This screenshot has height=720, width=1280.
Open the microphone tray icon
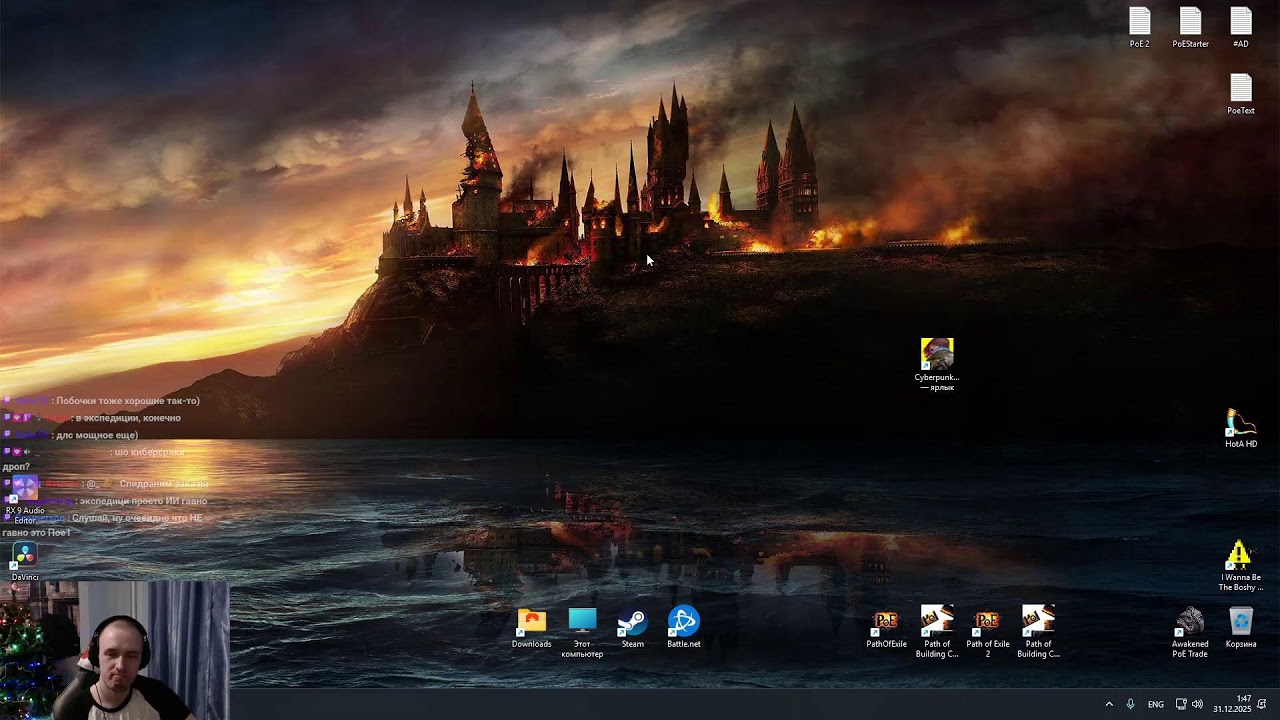1131,704
